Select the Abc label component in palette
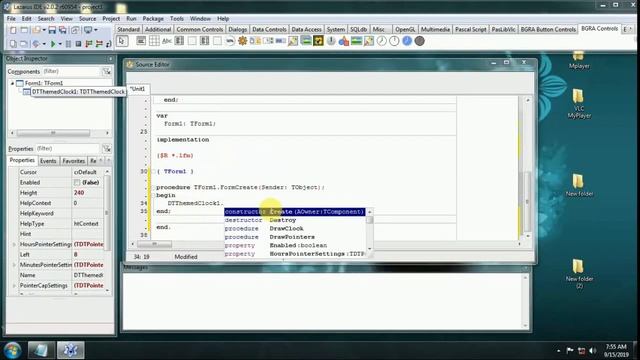 point(167,41)
